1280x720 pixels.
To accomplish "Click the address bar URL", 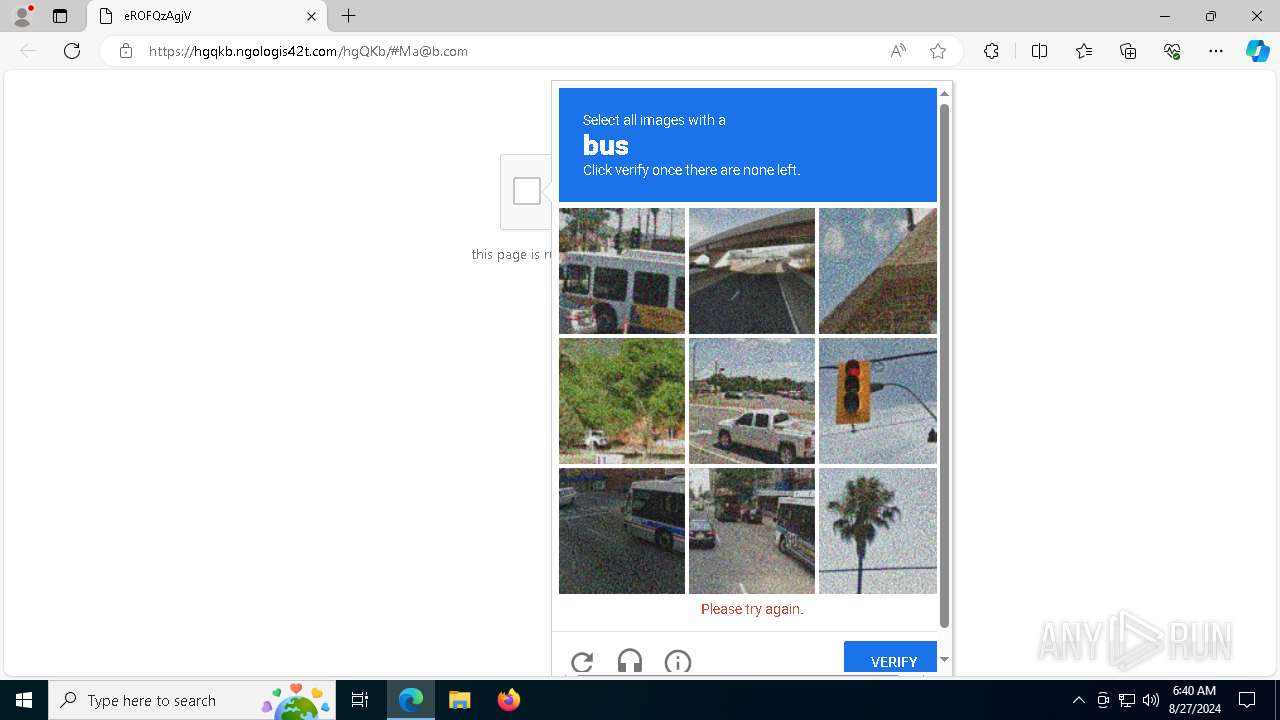I will pyautogui.click(x=308, y=51).
